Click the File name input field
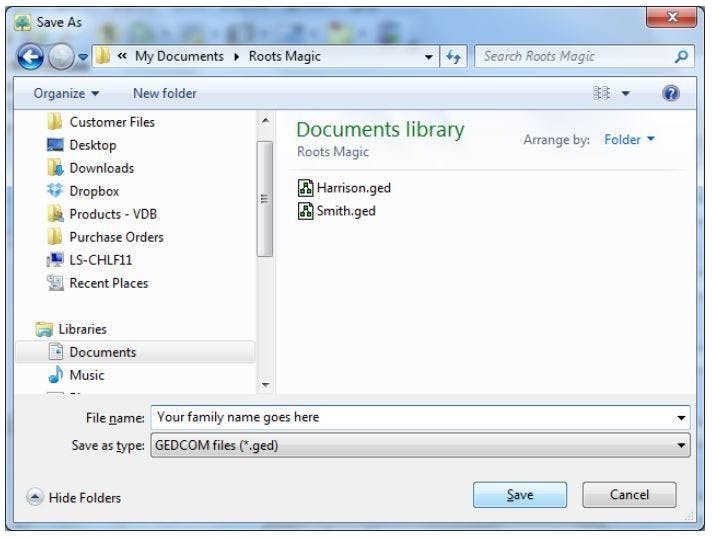Viewport: 712px width, 539px height. pos(420,417)
